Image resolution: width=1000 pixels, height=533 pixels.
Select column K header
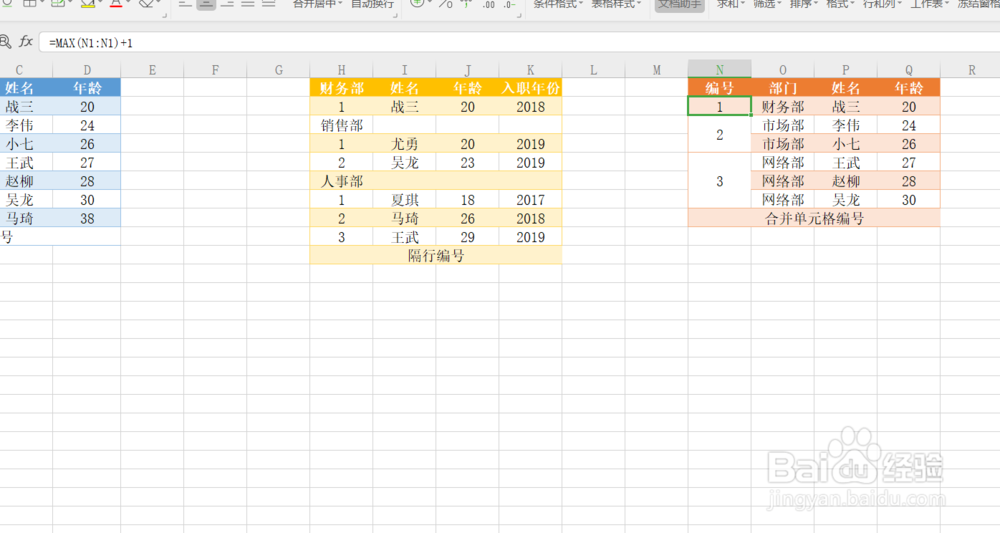(x=531, y=69)
